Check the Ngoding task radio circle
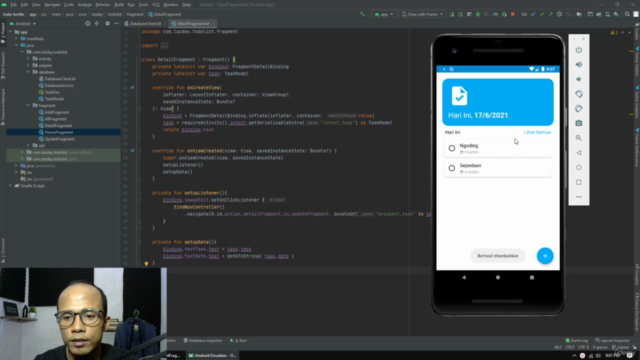The image size is (640, 360). [451, 148]
